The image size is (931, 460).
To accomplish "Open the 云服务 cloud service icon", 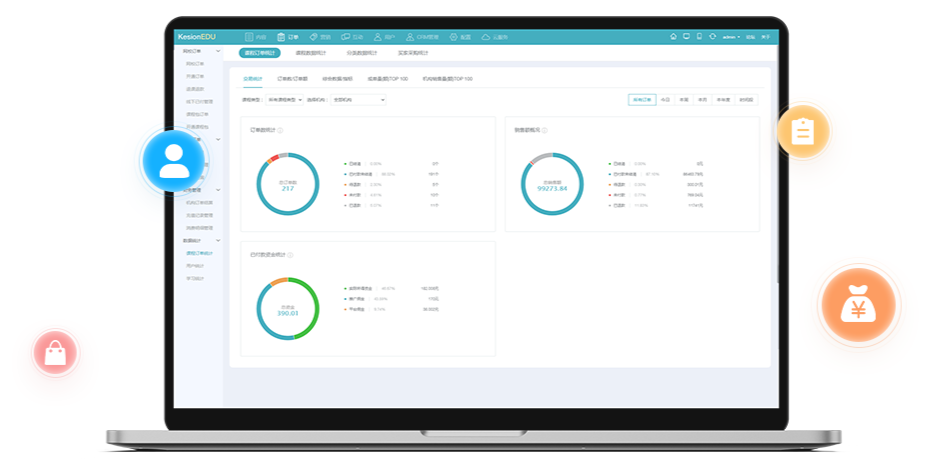I will (x=486, y=37).
